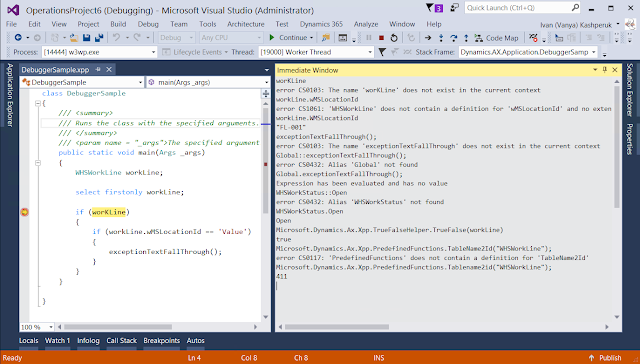
Task: Click the Step Out icon
Action: pos(466,38)
